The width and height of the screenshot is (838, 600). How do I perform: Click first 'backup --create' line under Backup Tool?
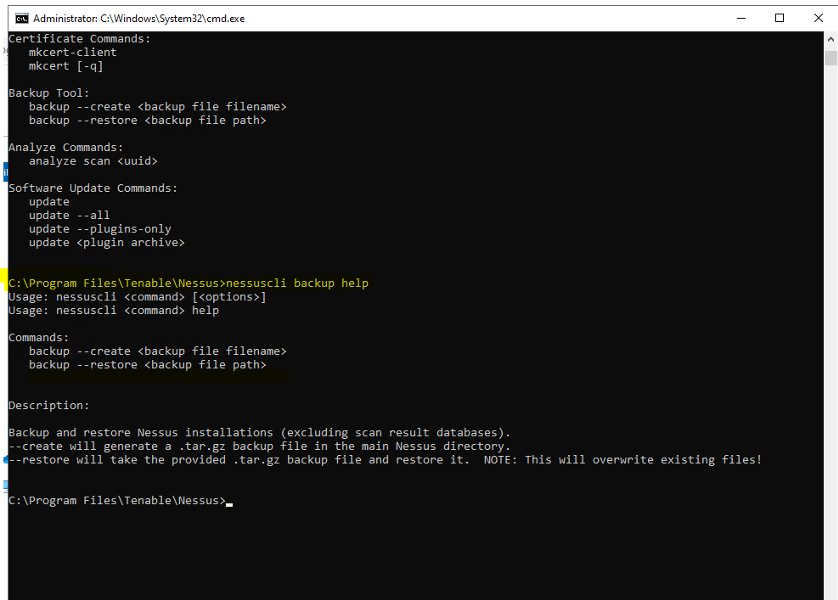pos(158,107)
